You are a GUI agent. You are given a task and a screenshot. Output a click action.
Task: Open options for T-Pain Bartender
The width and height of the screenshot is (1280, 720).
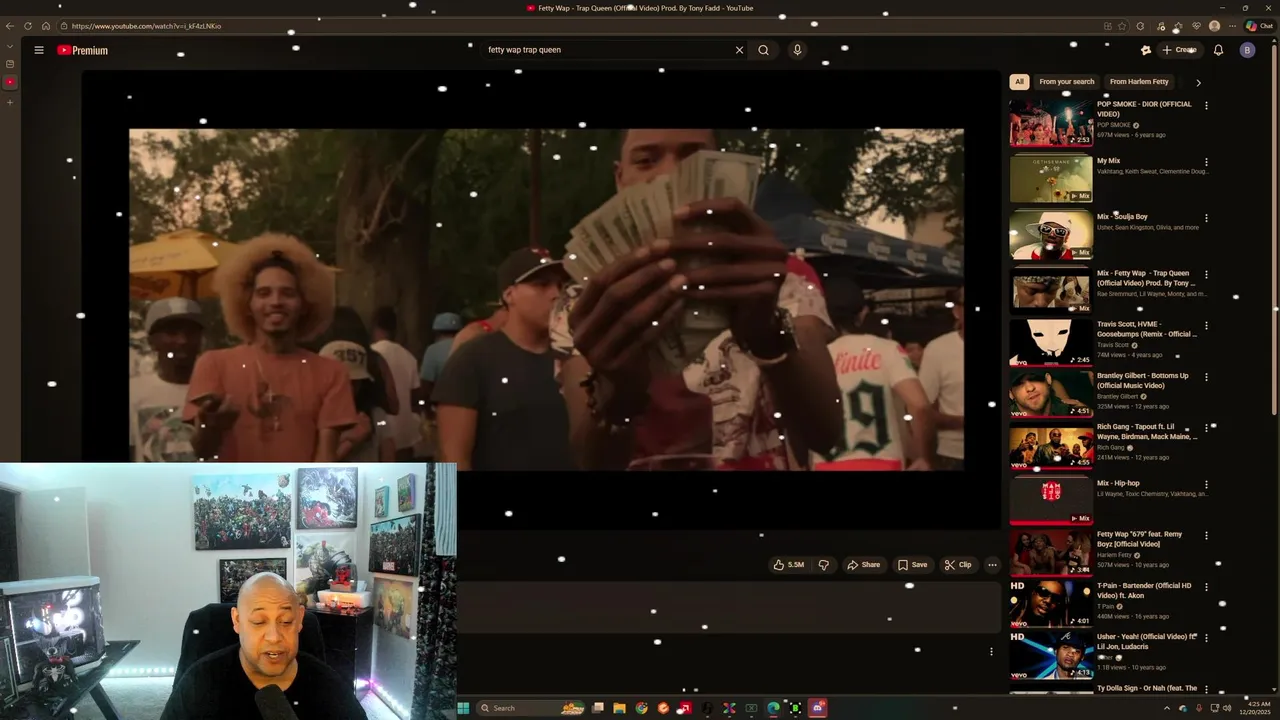[x=1206, y=587]
